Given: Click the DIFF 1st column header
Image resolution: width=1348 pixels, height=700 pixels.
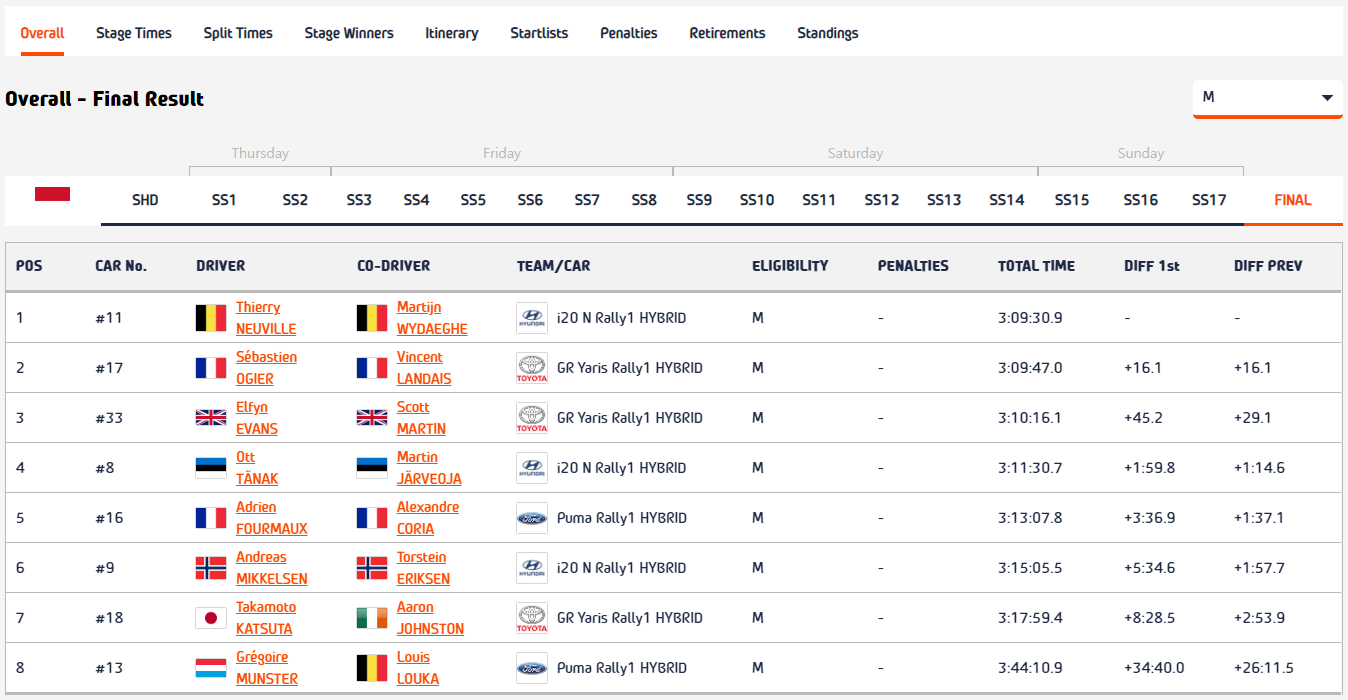Looking at the screenshot, I should pos(1152,266).
